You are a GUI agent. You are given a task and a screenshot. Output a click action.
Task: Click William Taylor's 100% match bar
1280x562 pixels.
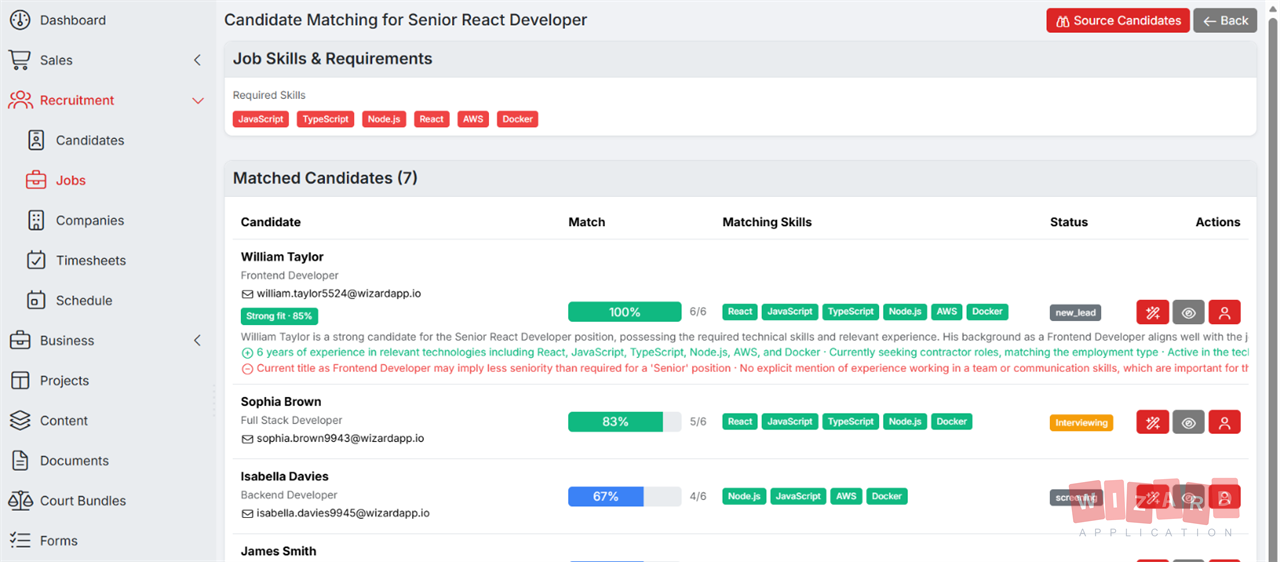625,312
